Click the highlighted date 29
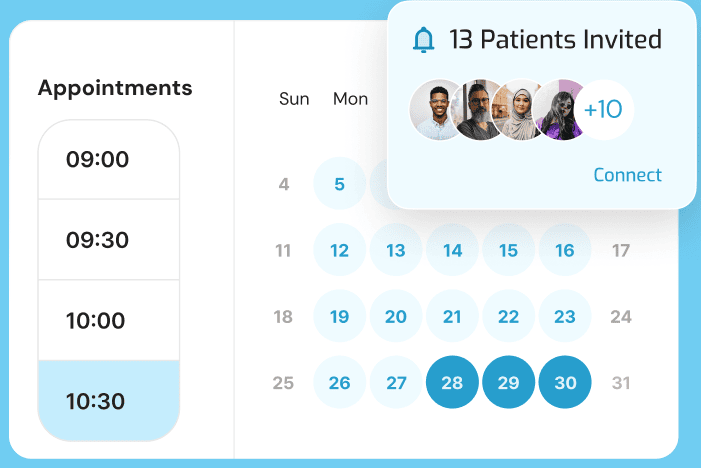The width and height of the screenshot is (701, 468). pyautogui.click(x=508, y=383)
